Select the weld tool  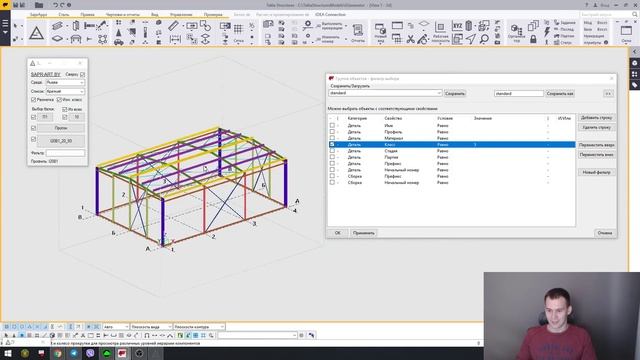pos(101,25)
